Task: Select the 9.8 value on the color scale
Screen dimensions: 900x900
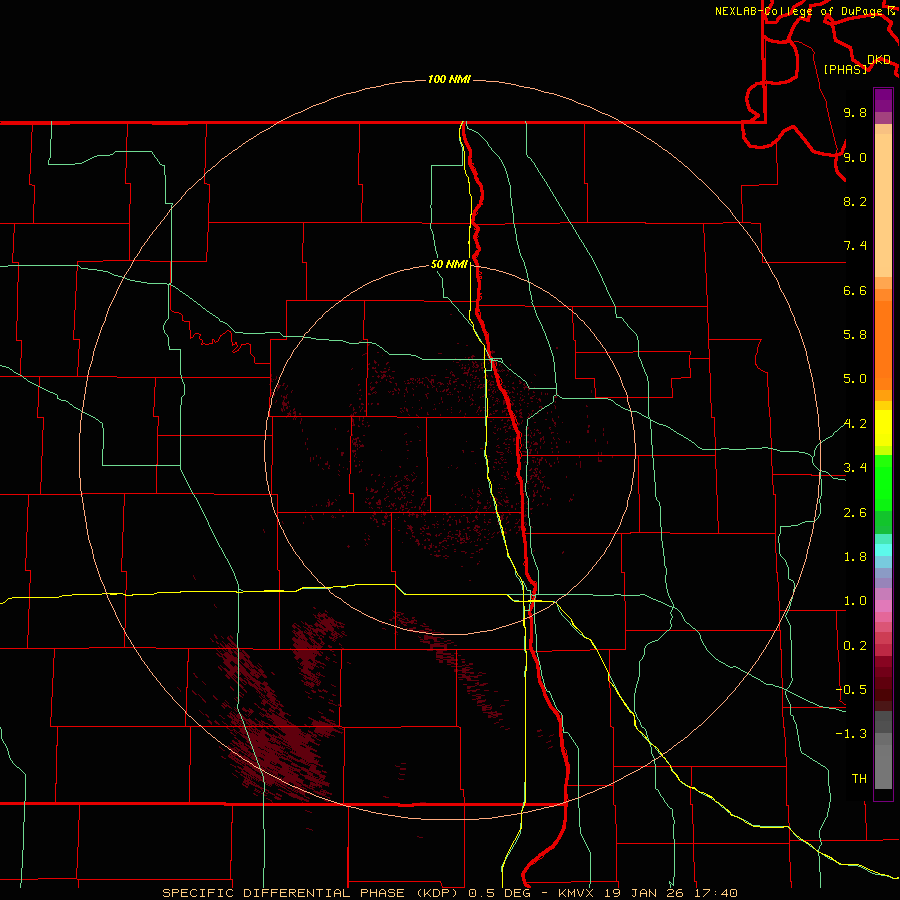Action: (x=855, y=112)
